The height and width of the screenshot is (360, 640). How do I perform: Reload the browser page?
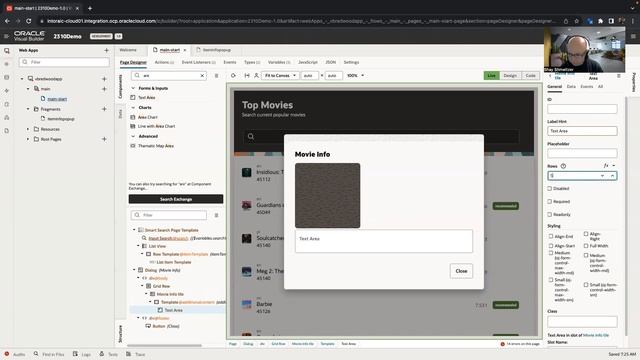coord(29,21)
